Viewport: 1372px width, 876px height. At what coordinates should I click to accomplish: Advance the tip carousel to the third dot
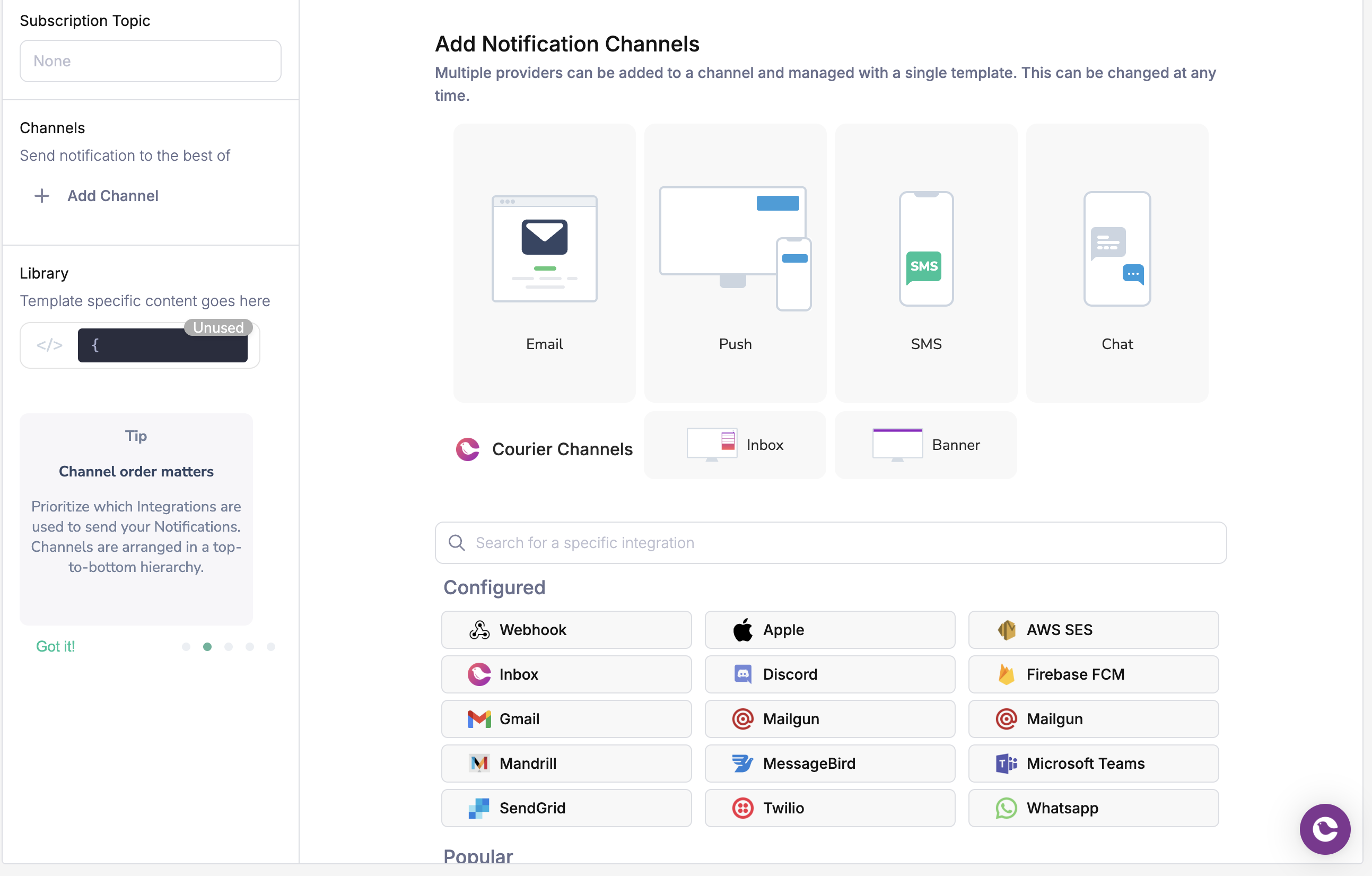(229, 647)
